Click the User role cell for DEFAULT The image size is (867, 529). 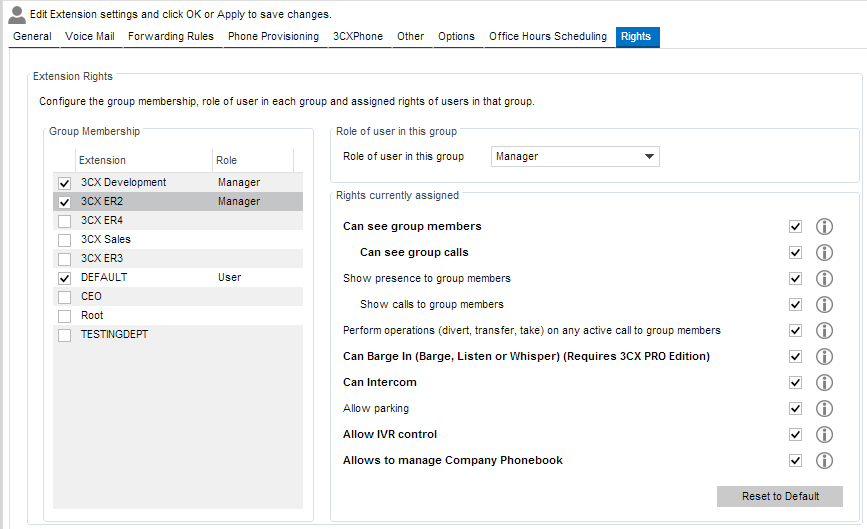click(229, 277)
